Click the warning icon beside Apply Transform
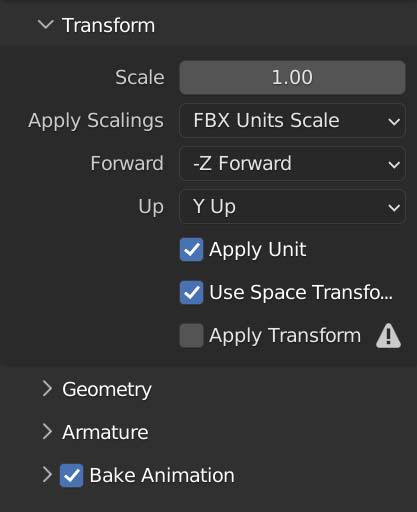This screenshot has height=512, width=417. 388,336
